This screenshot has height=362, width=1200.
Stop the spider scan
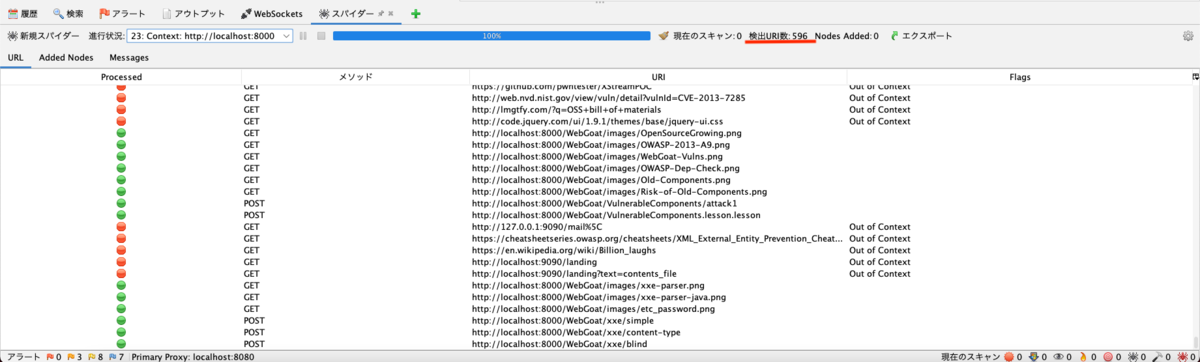pos(321,36)
